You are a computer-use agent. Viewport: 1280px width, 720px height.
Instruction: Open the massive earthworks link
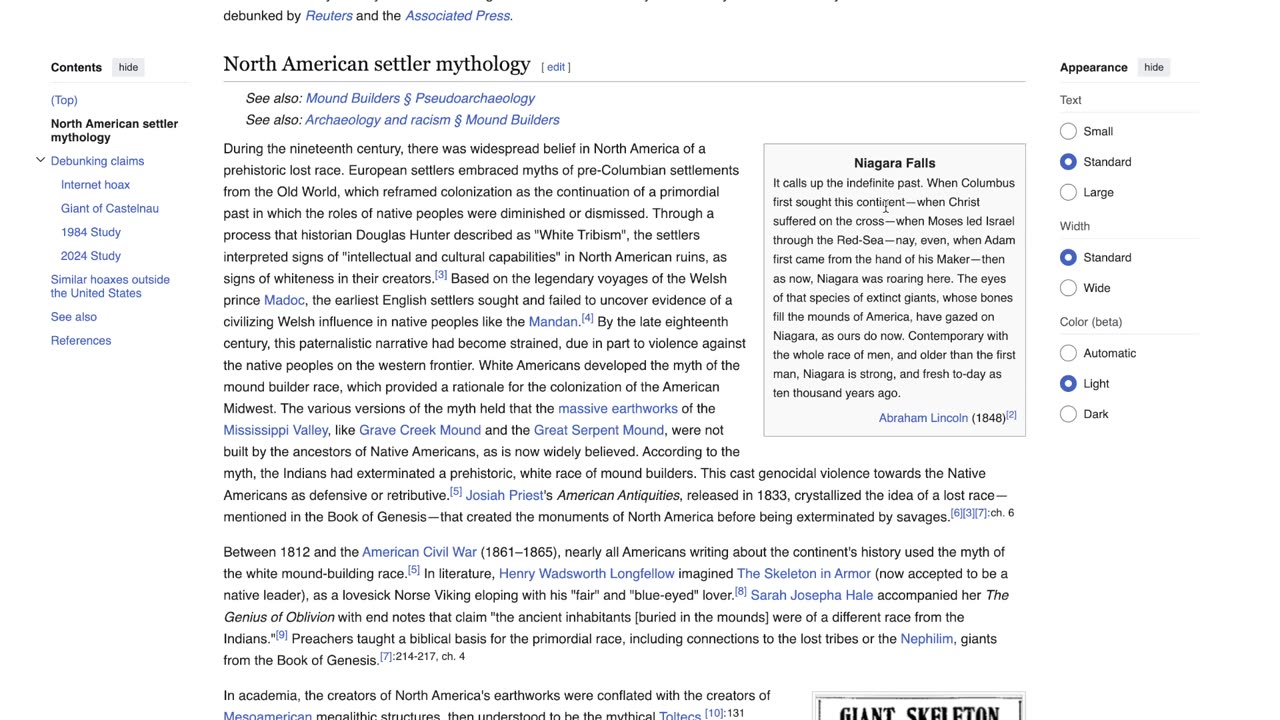tap(618, 408)
